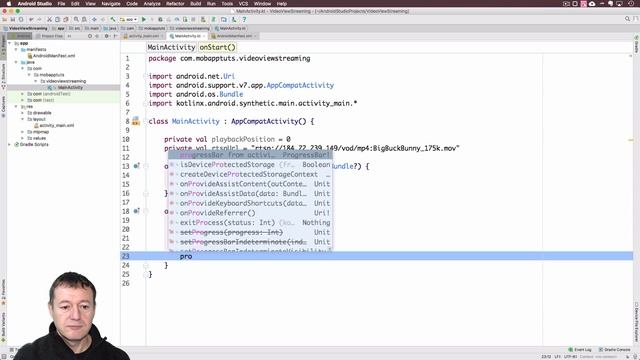This screenshot has height=360, width=640.
Task: Choose onProvideReferrer() suggestion
Action: 250,213
